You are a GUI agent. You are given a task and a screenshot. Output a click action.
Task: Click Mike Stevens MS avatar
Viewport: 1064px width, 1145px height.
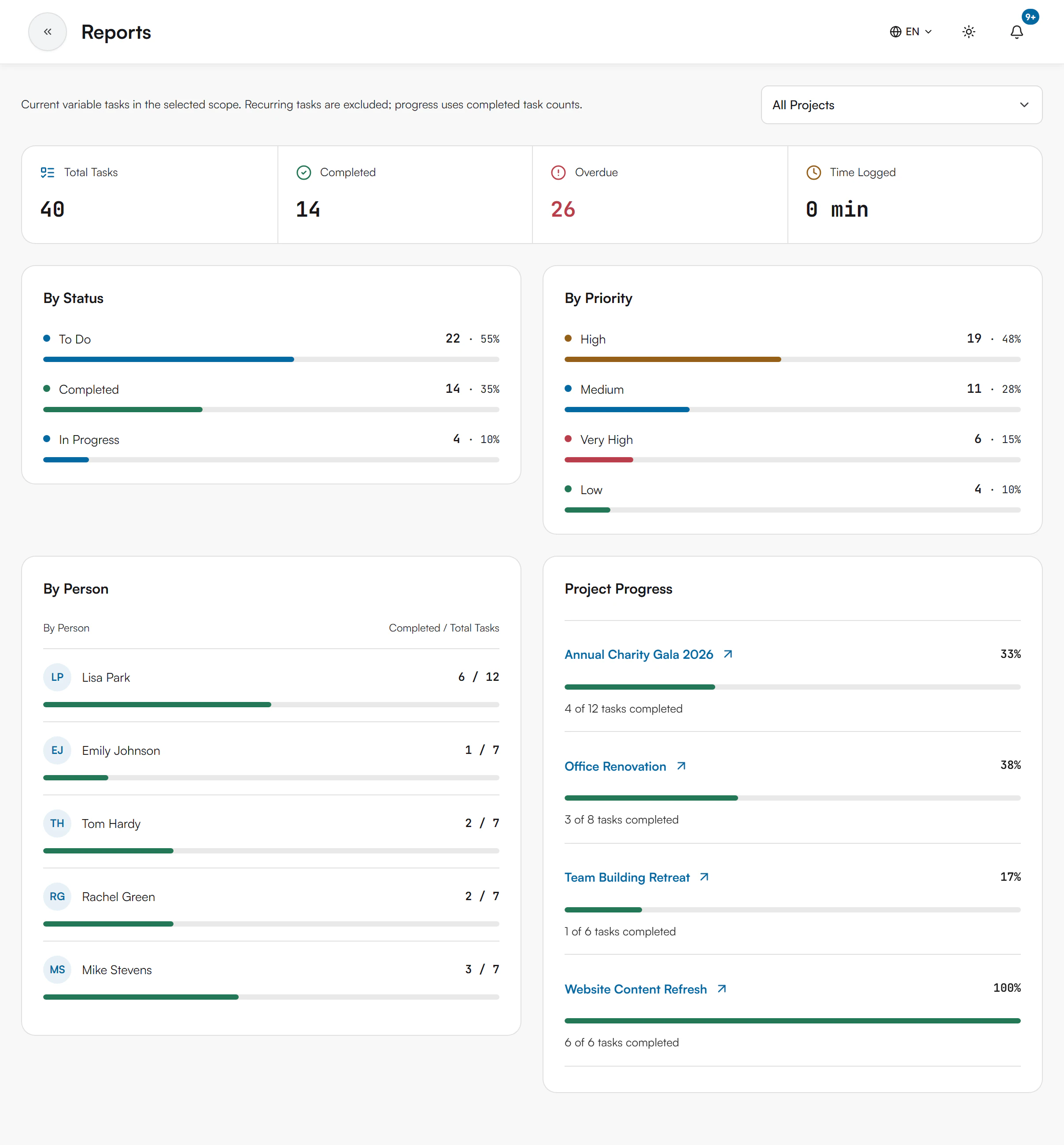pos(57,969)
